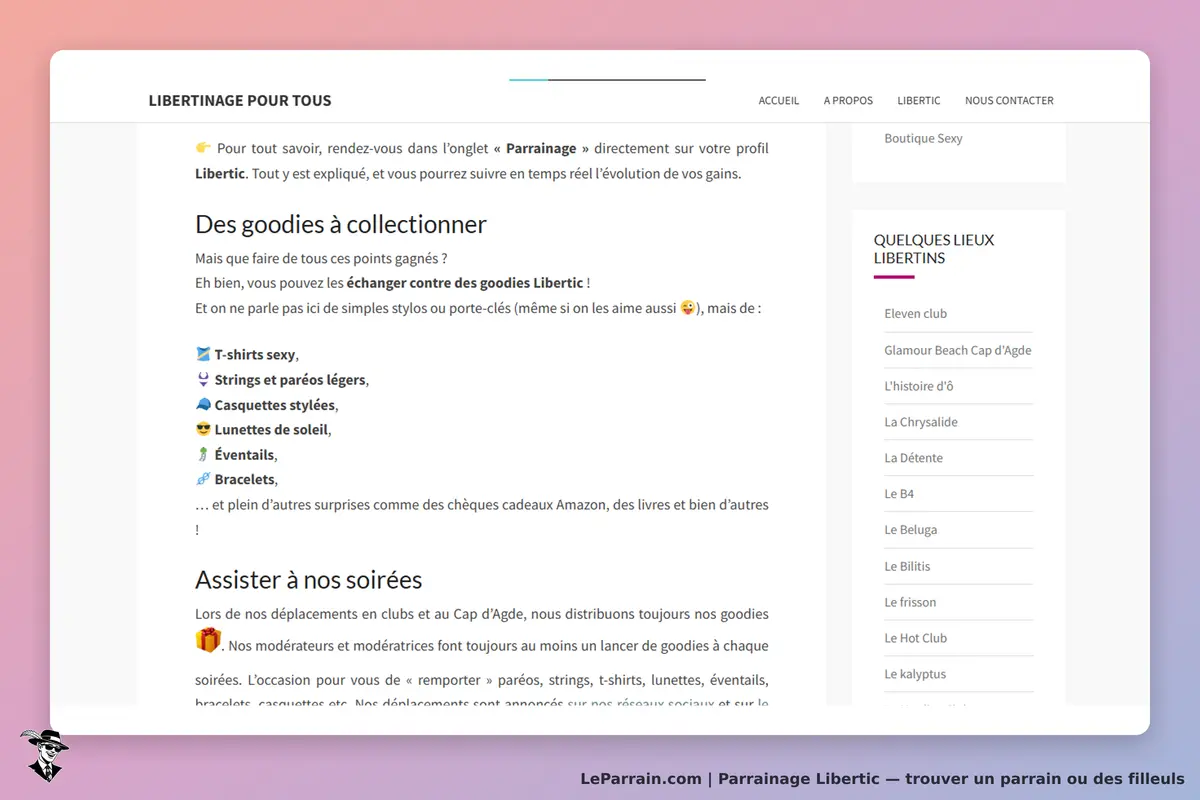Open the Le frisson link

(910, 602)
